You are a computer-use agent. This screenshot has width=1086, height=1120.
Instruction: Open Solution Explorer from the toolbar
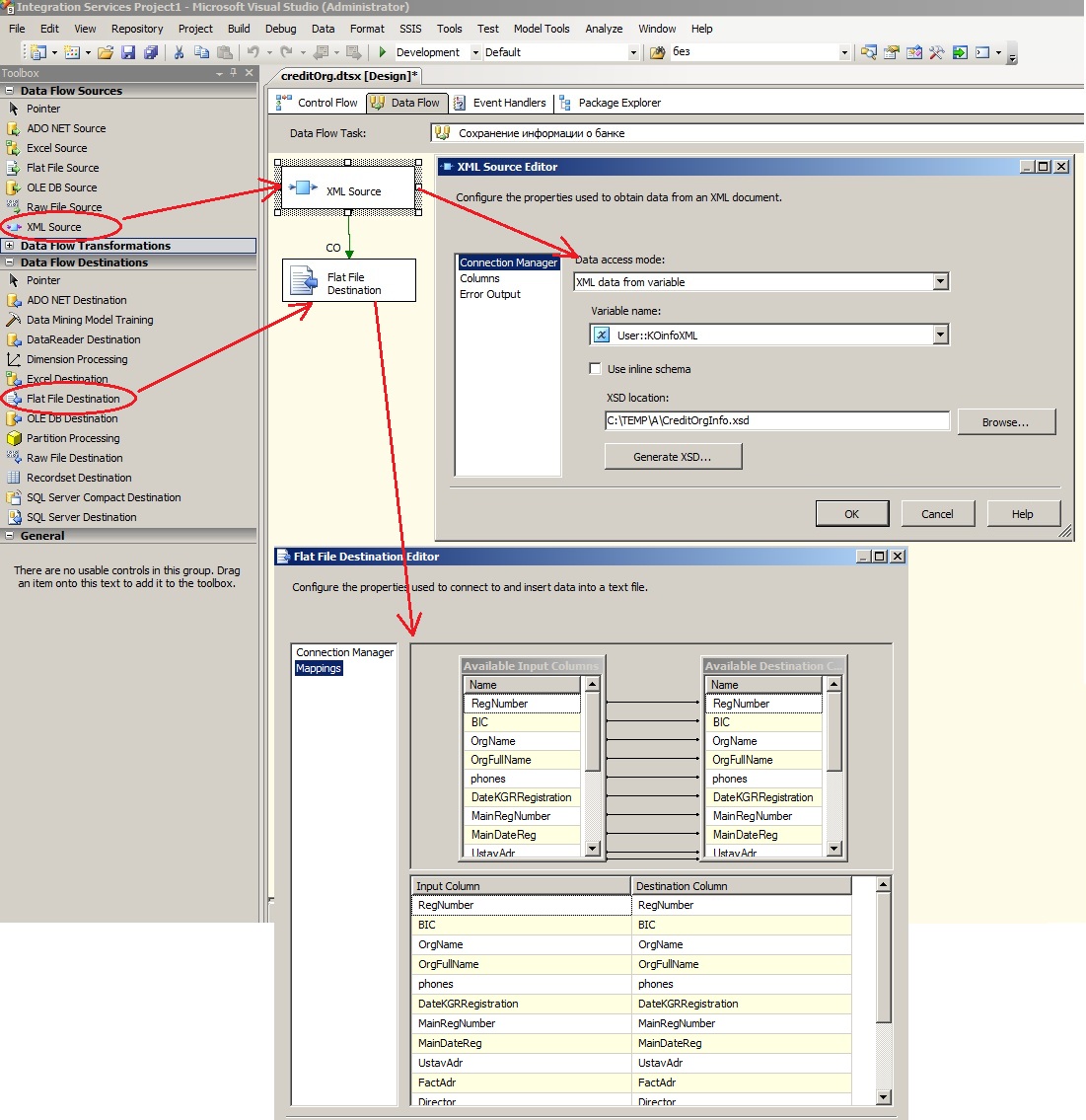pyautogui.click(x=869, y=52)
